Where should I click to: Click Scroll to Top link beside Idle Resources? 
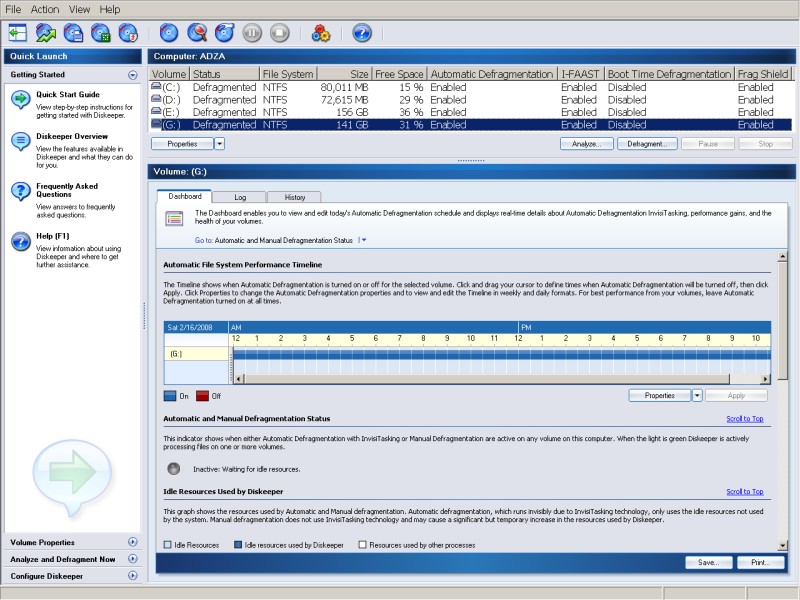coord(745,491)
